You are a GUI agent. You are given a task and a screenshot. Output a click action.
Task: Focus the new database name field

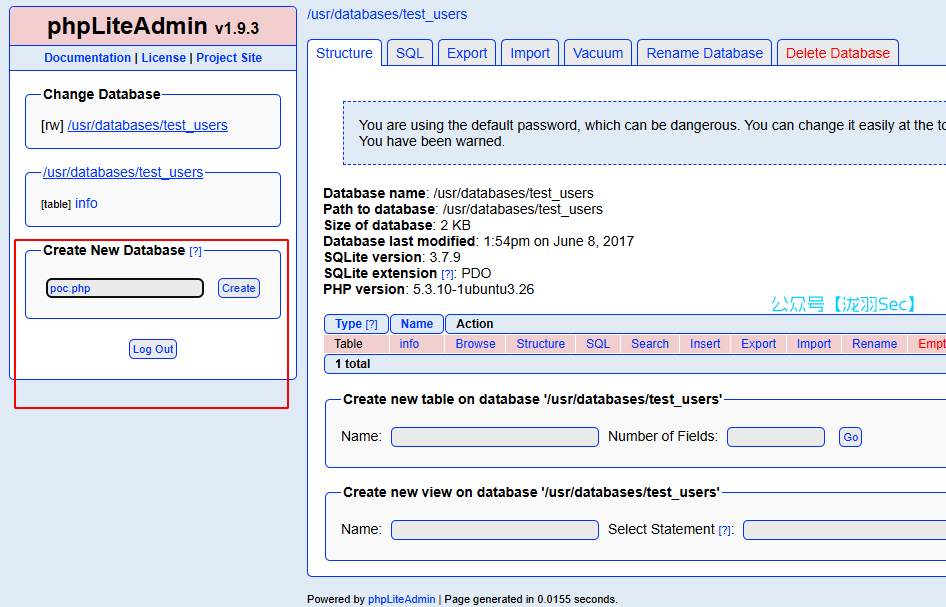point(125,288)
